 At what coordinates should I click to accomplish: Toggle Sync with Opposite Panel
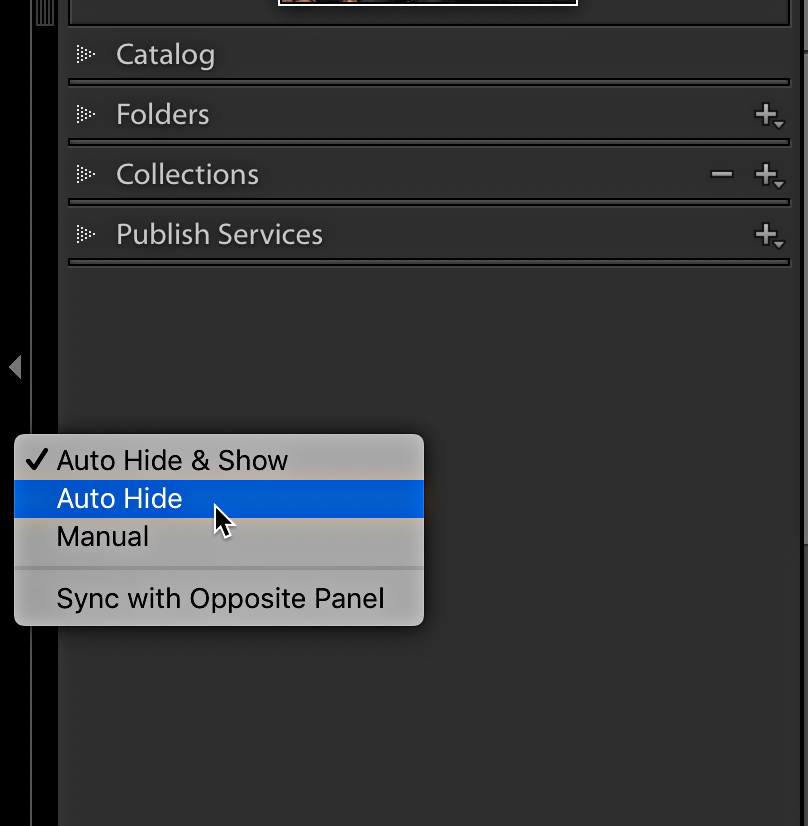(x=219, y=598)
